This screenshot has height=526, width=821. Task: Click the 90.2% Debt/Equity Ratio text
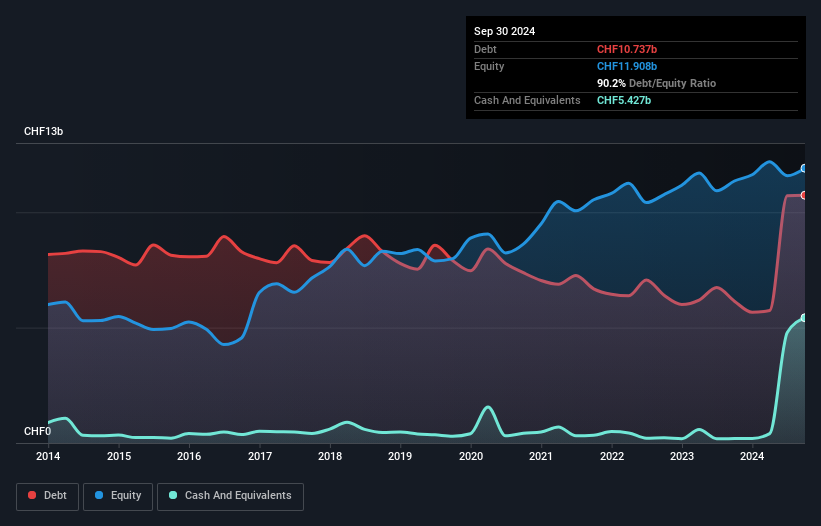point(656,83)
